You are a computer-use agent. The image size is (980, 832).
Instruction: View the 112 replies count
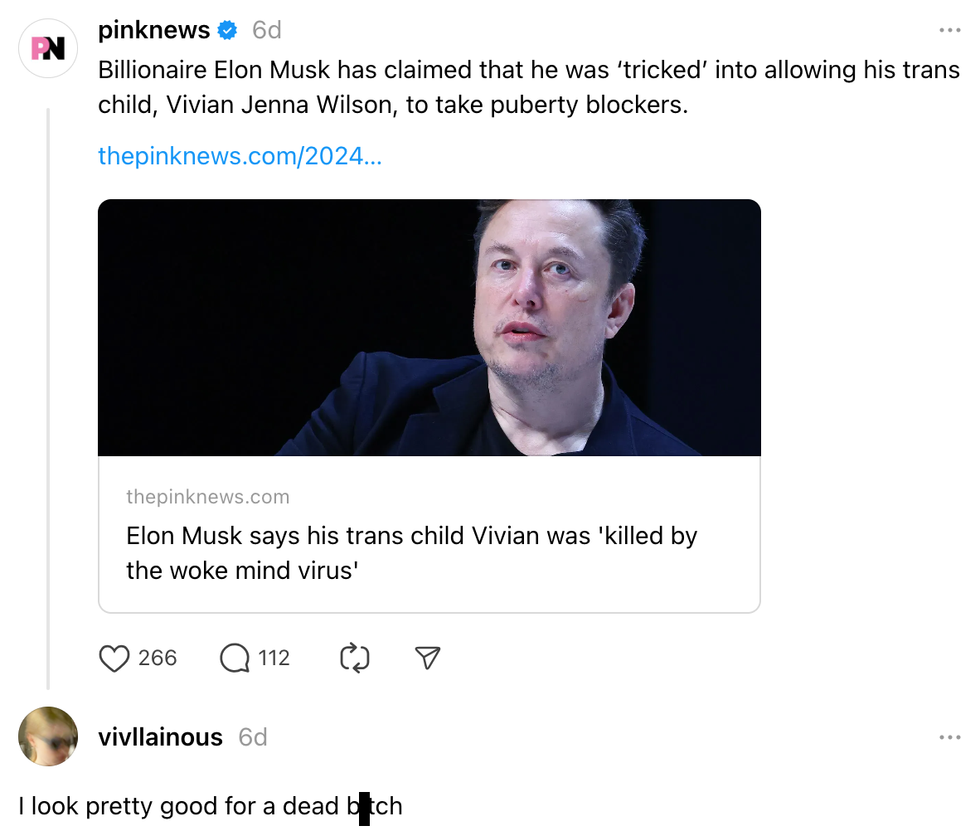click(x=274, y=658)
